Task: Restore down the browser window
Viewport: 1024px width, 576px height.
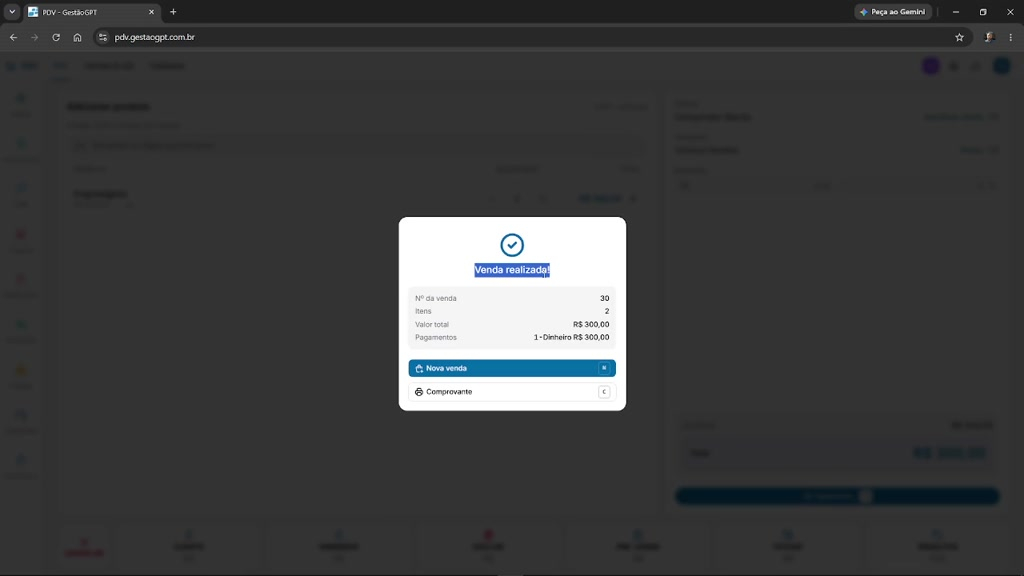Action: click(x=984, y=12)
